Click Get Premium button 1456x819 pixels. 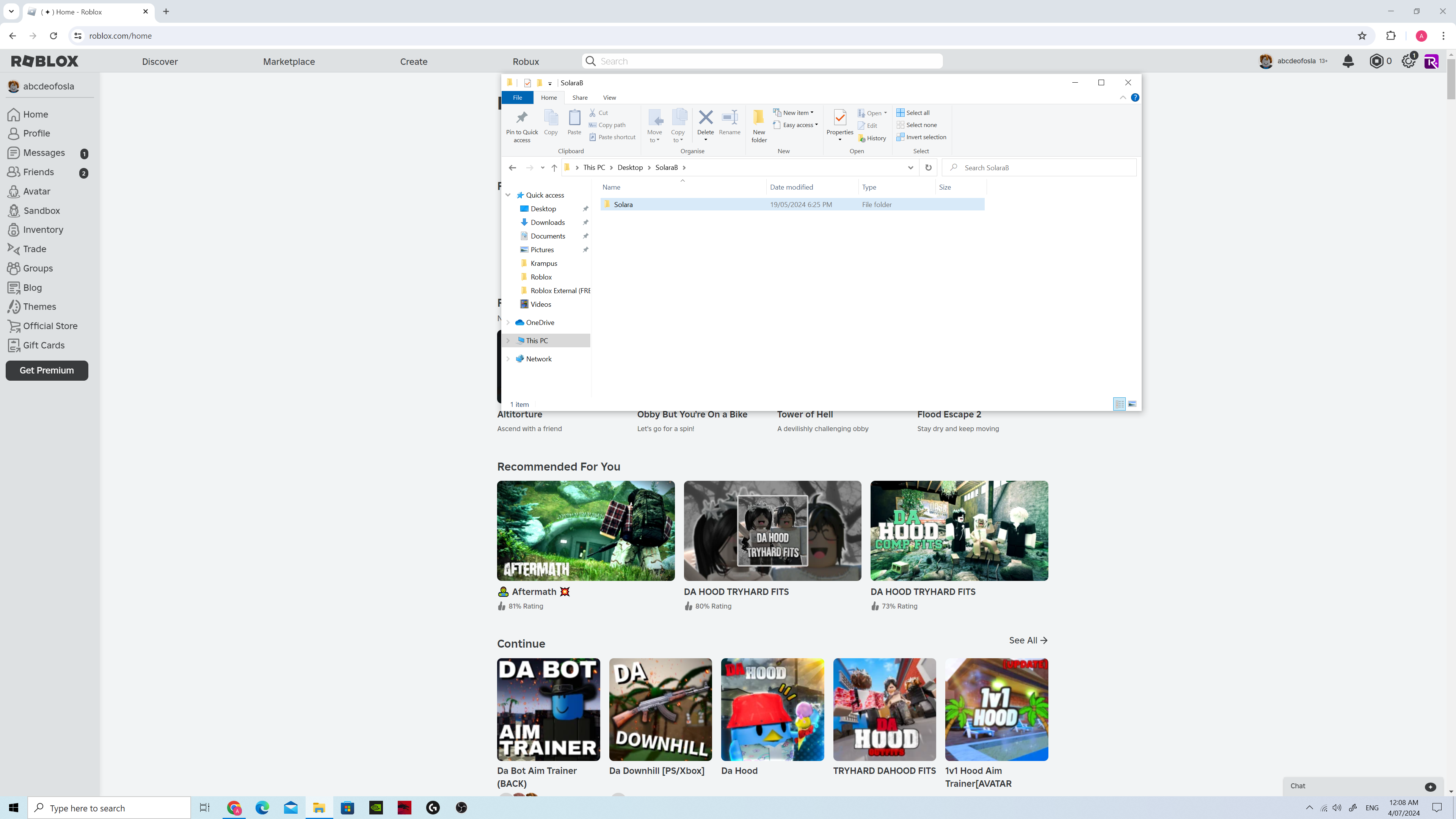tap(47, 370)
